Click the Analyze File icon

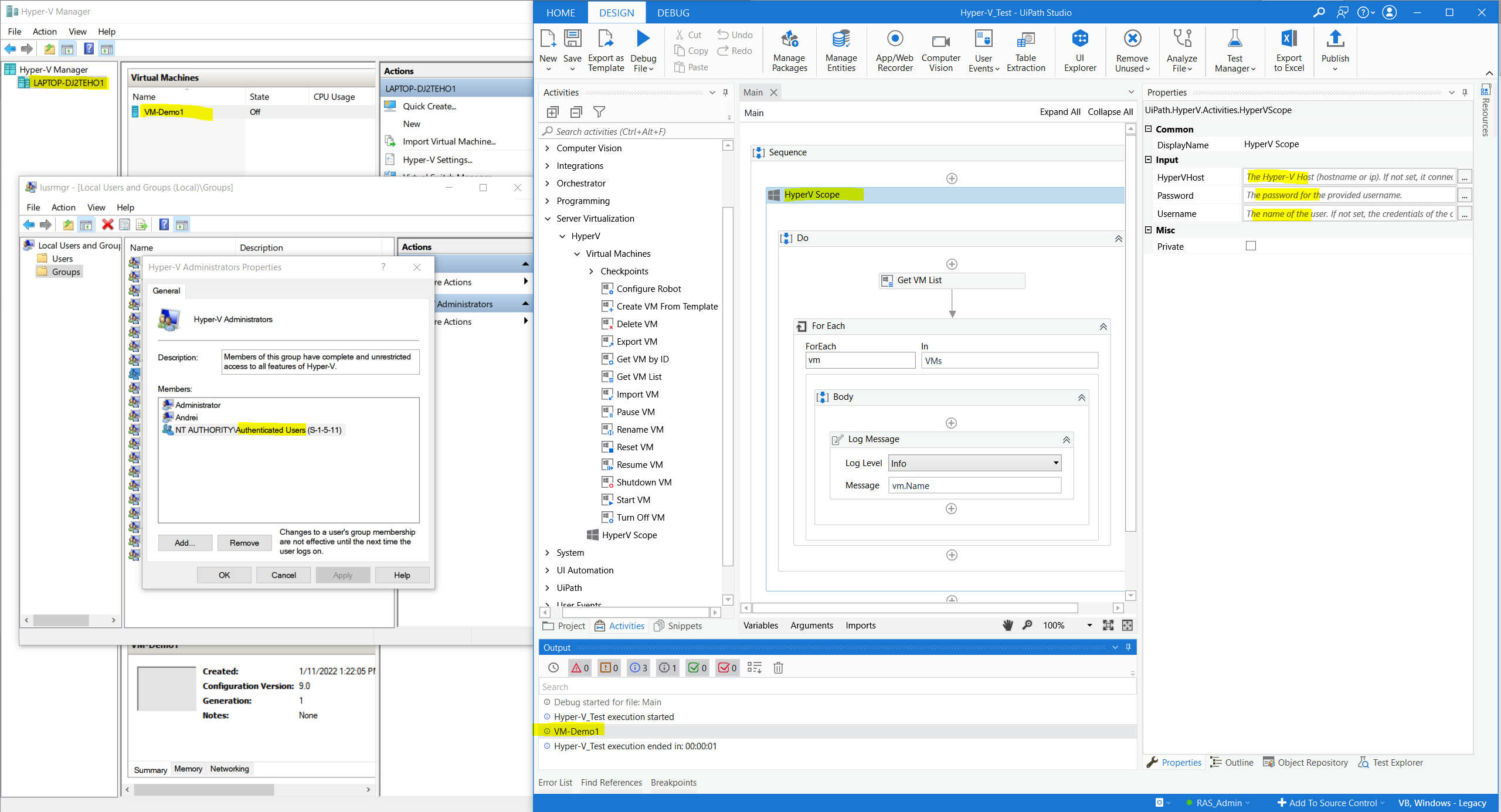[x=1182, y=39]
